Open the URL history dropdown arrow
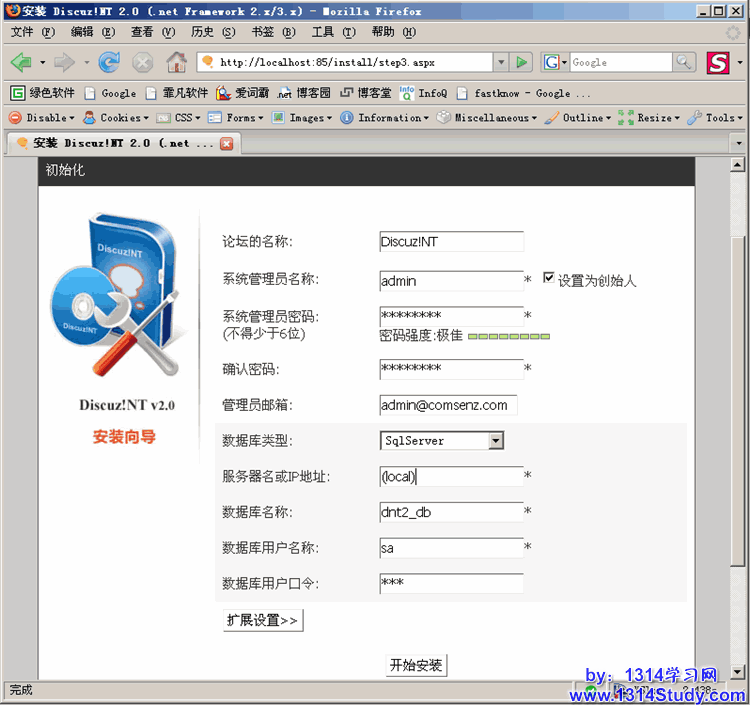 pyautogui.click(x=501, y=62)
